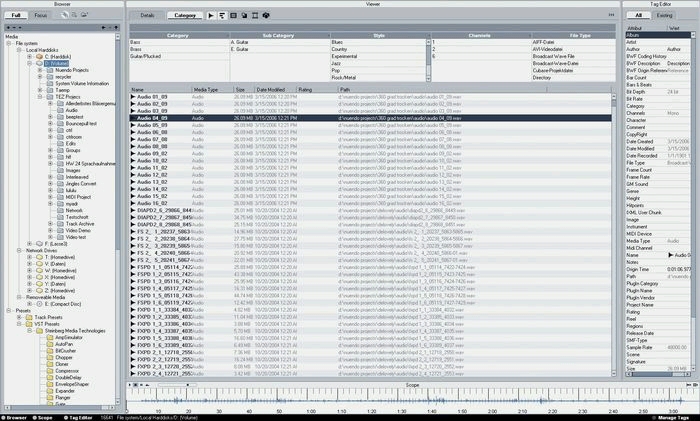Sort list by Media Type column header
Image resolution: width=700 pixels, height=421 pixels.
tap(212, 89)
